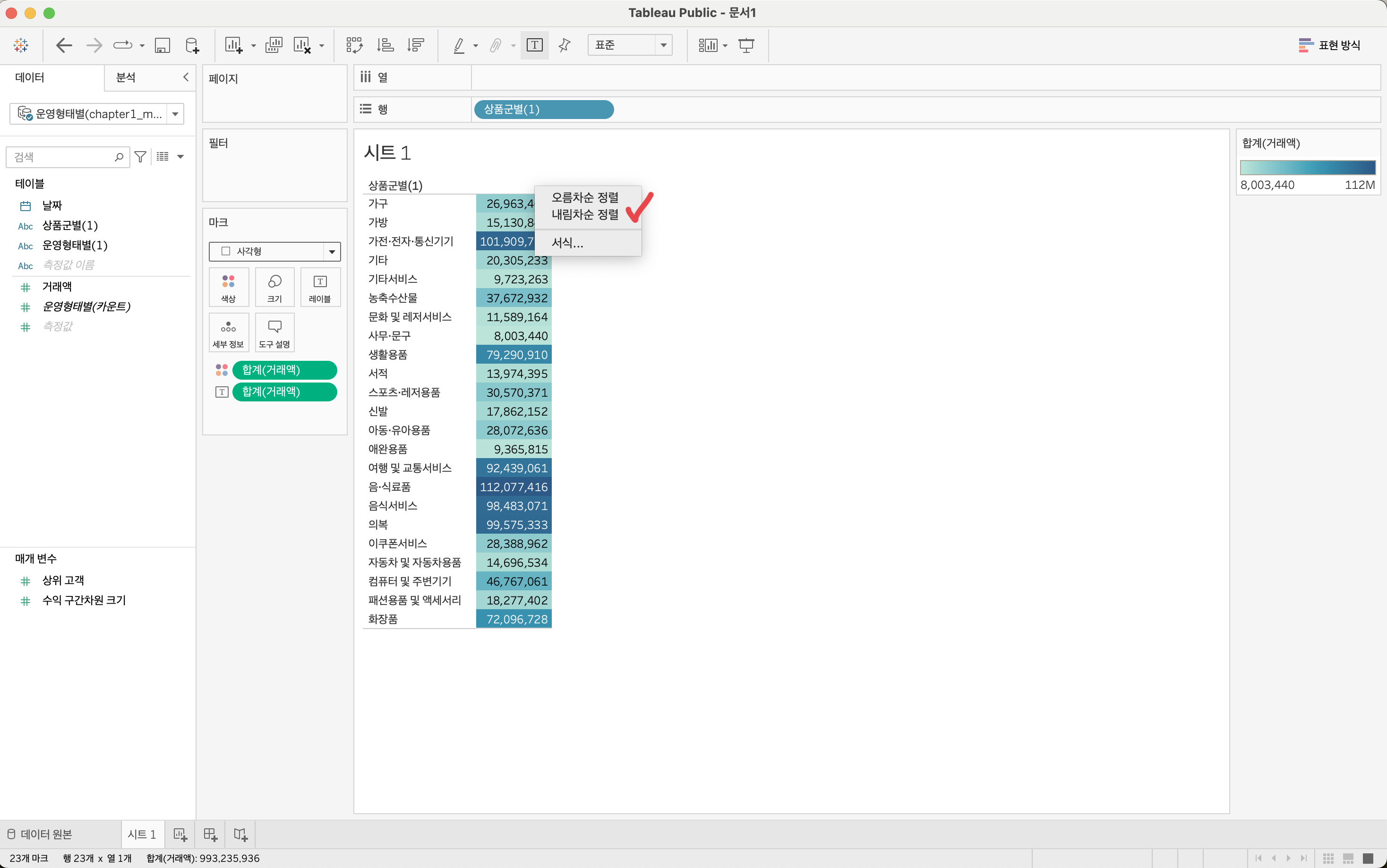
Task: Open the Size (크기) marks card
Action: (274, 287)
